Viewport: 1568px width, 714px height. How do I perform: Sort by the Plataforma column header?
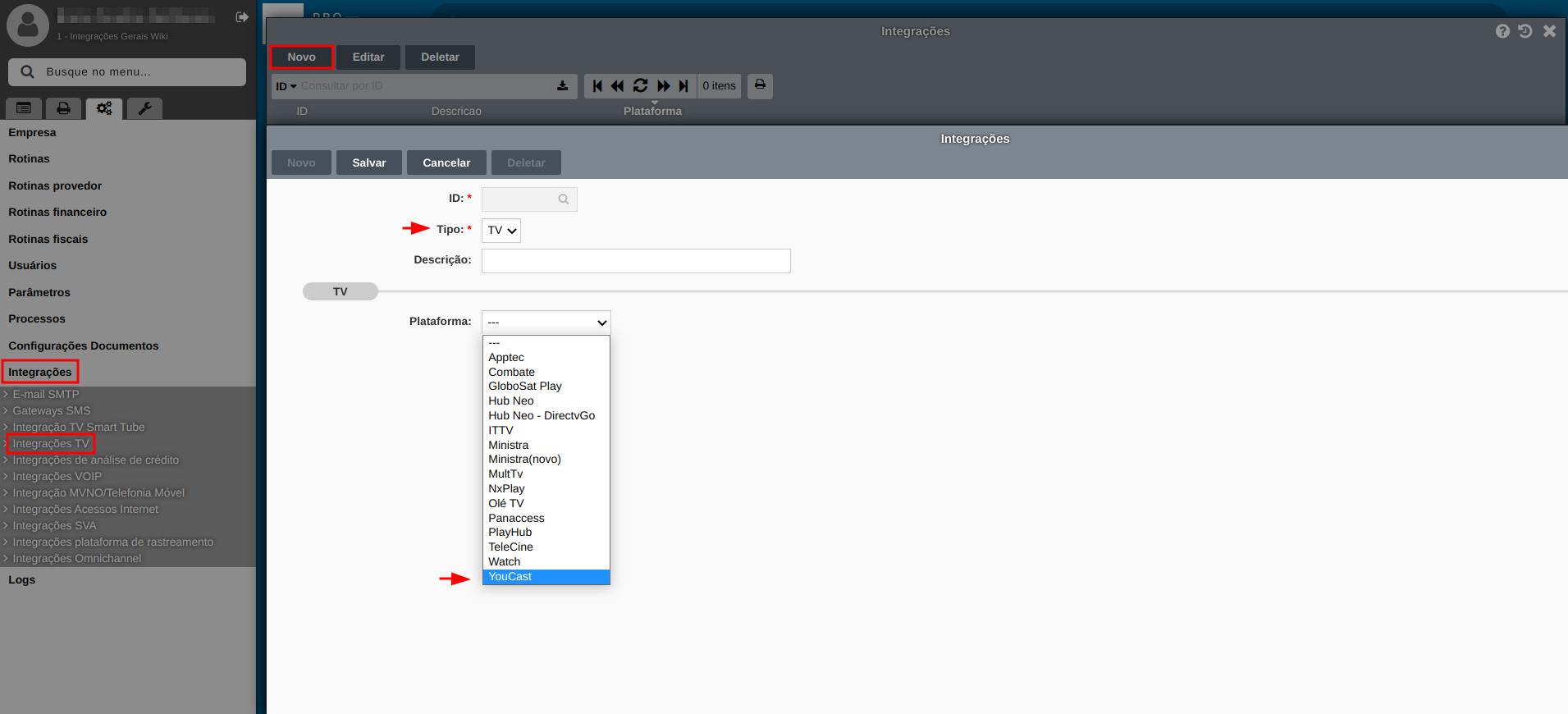point(652,112)
